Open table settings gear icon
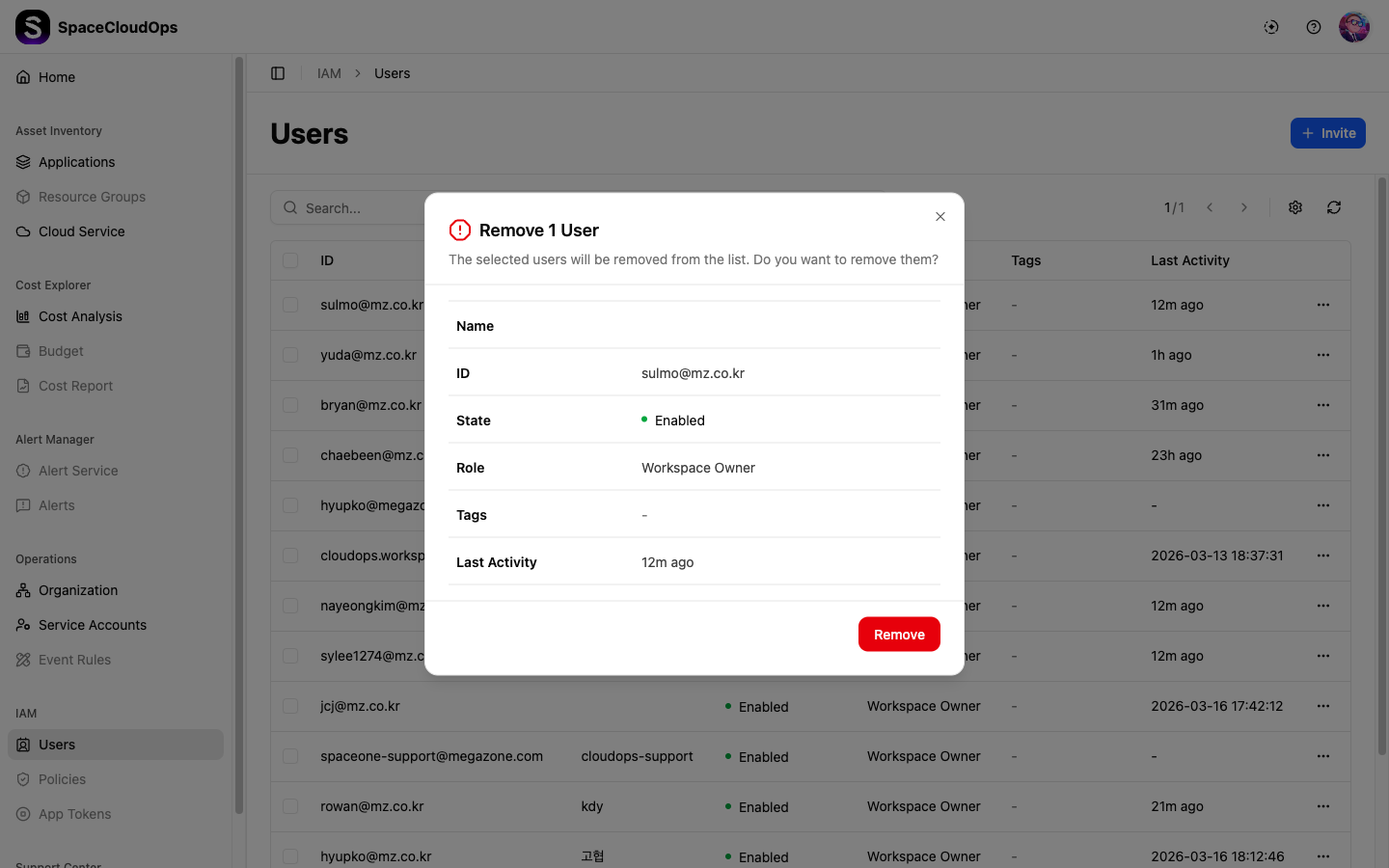 pos(1295,207)
